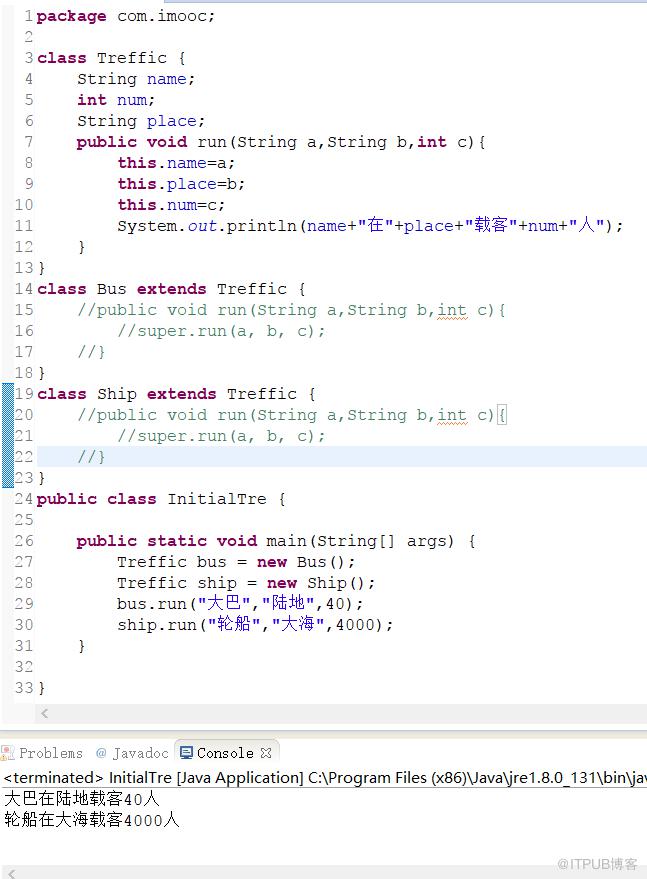Open the Problems tab
This screenshot has width=647, height=879.
(43, 753)
